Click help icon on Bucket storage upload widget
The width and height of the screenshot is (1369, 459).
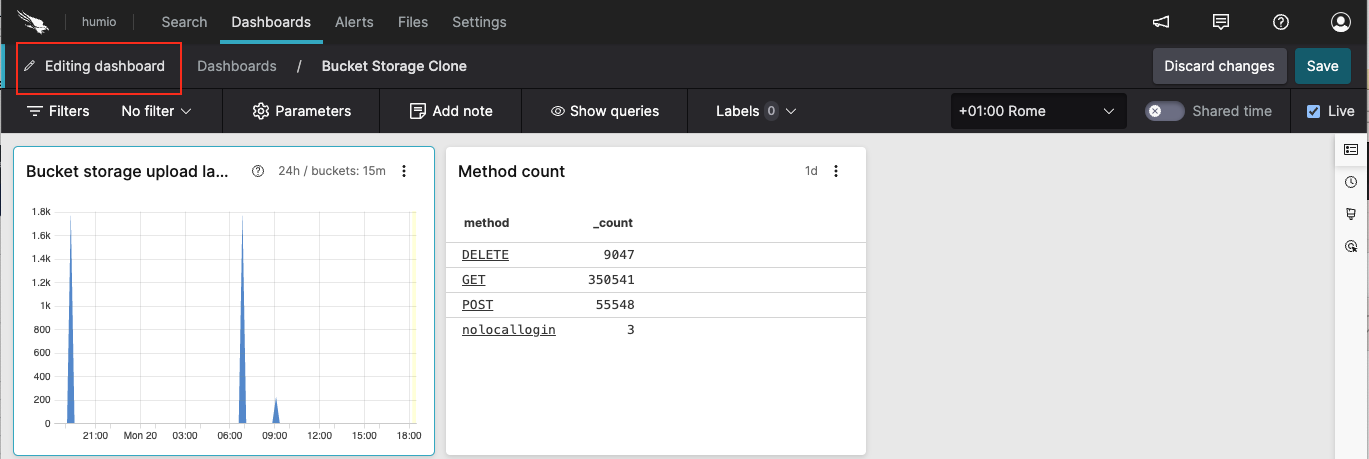(x=258, y=171)
